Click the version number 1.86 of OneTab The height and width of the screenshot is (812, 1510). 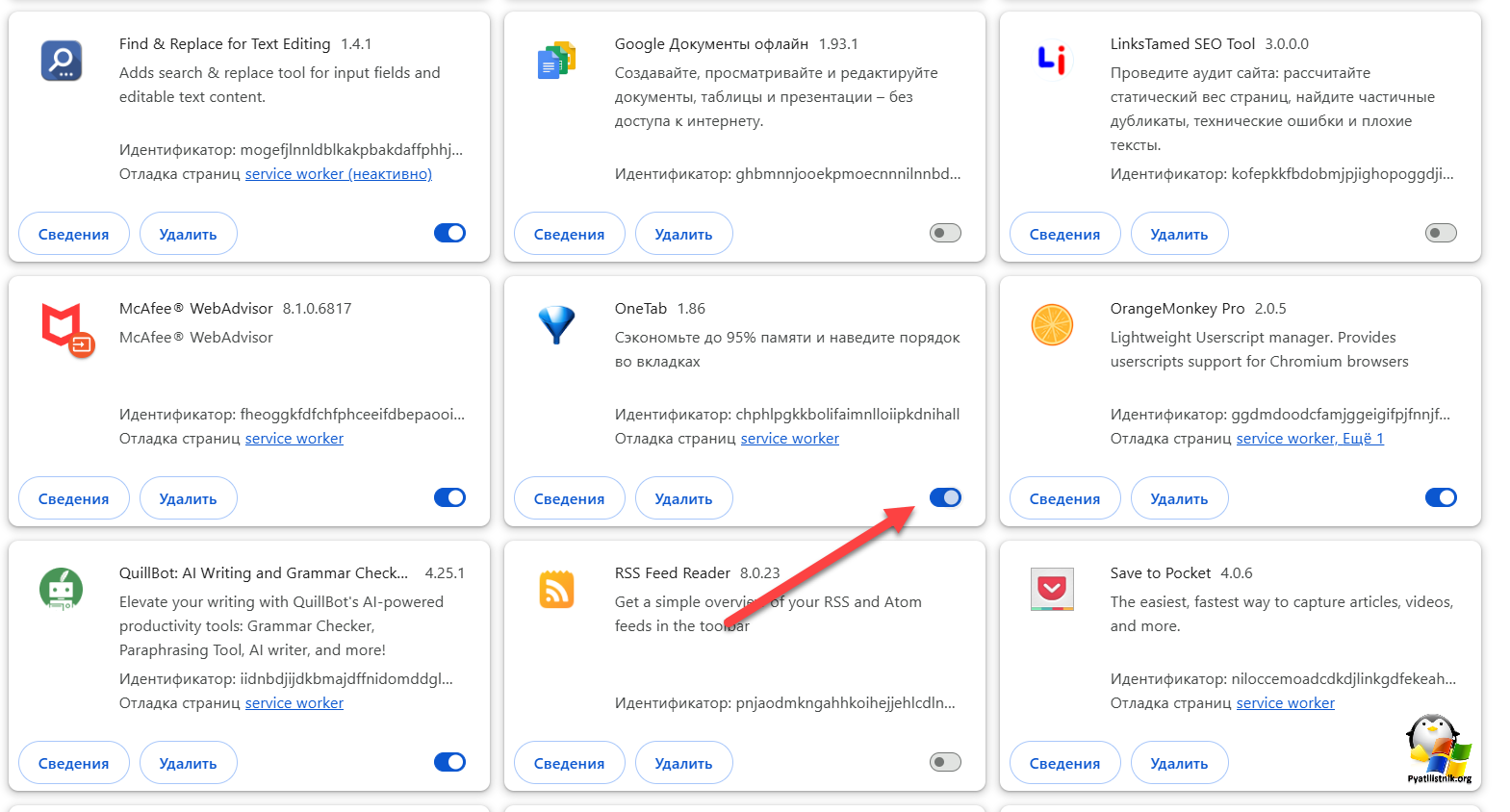point(691,309)
